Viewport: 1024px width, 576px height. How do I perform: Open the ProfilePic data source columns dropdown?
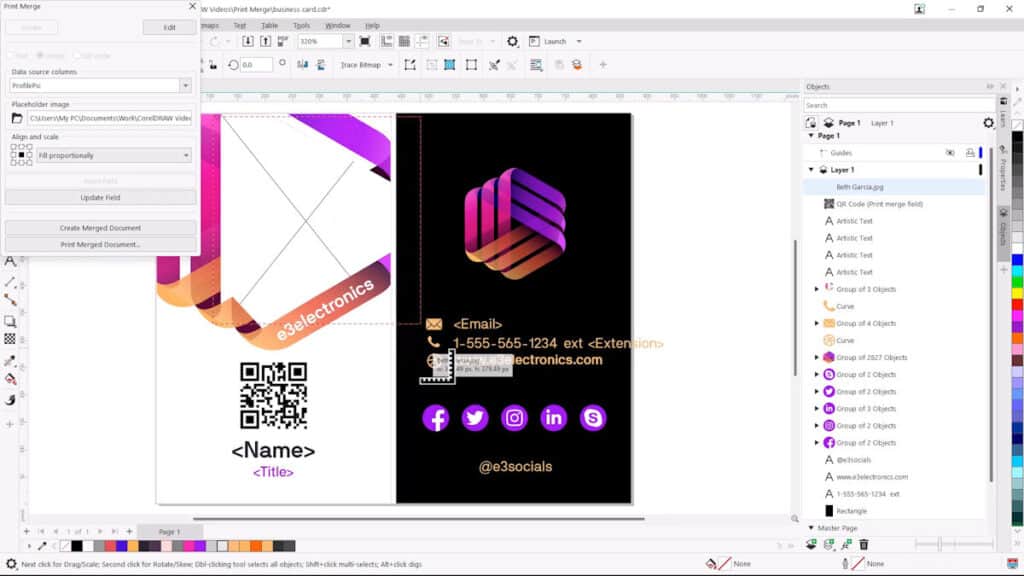pos(184,85)
